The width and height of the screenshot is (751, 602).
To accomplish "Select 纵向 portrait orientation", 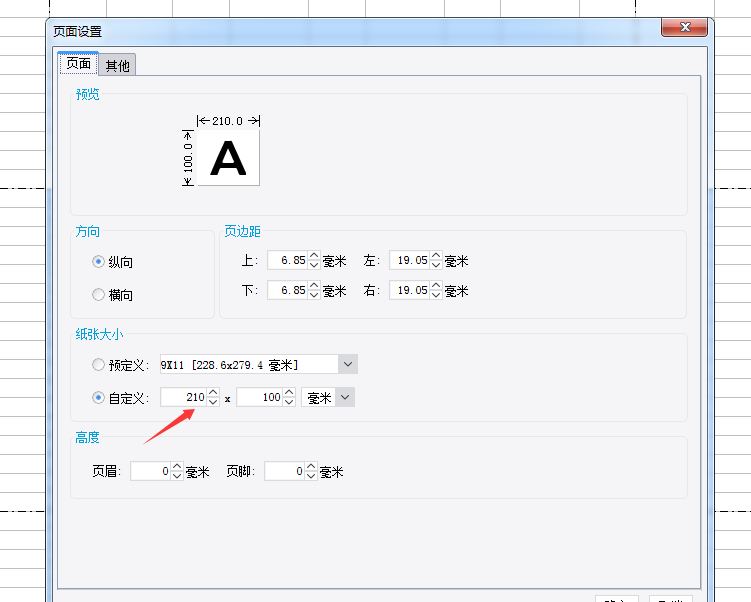I will pyautogui.click(x=98, y=262).
